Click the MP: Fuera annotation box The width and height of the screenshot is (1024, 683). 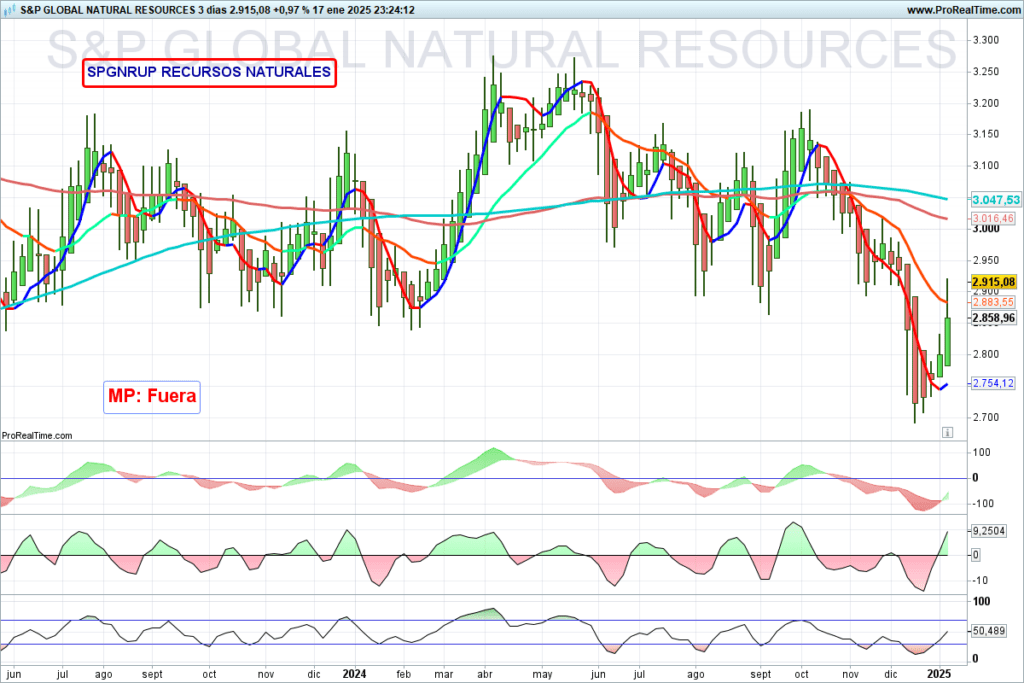tap(152, 395)
